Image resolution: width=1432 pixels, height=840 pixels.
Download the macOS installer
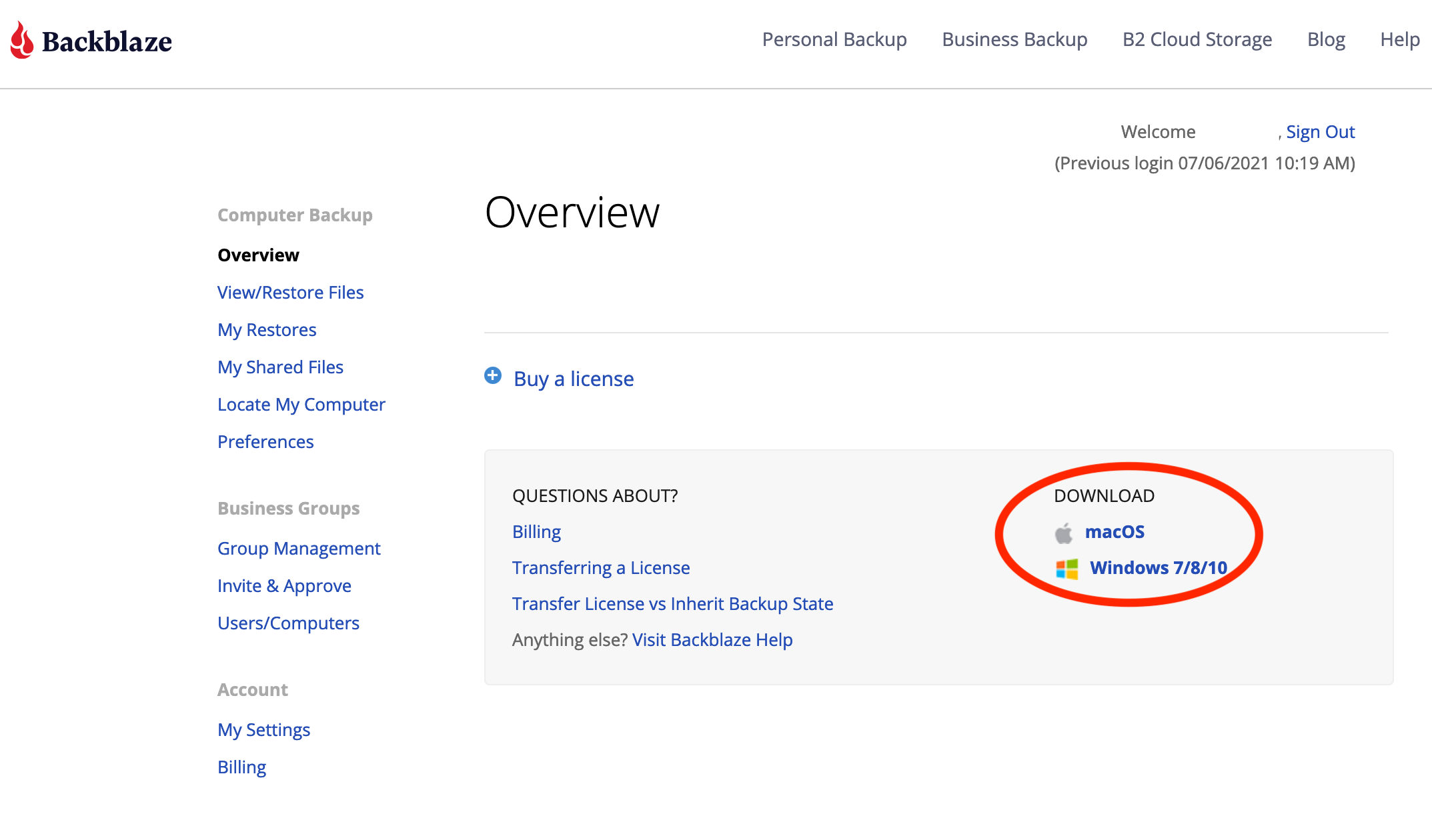pyautogui.click(x=1115, y=532)
